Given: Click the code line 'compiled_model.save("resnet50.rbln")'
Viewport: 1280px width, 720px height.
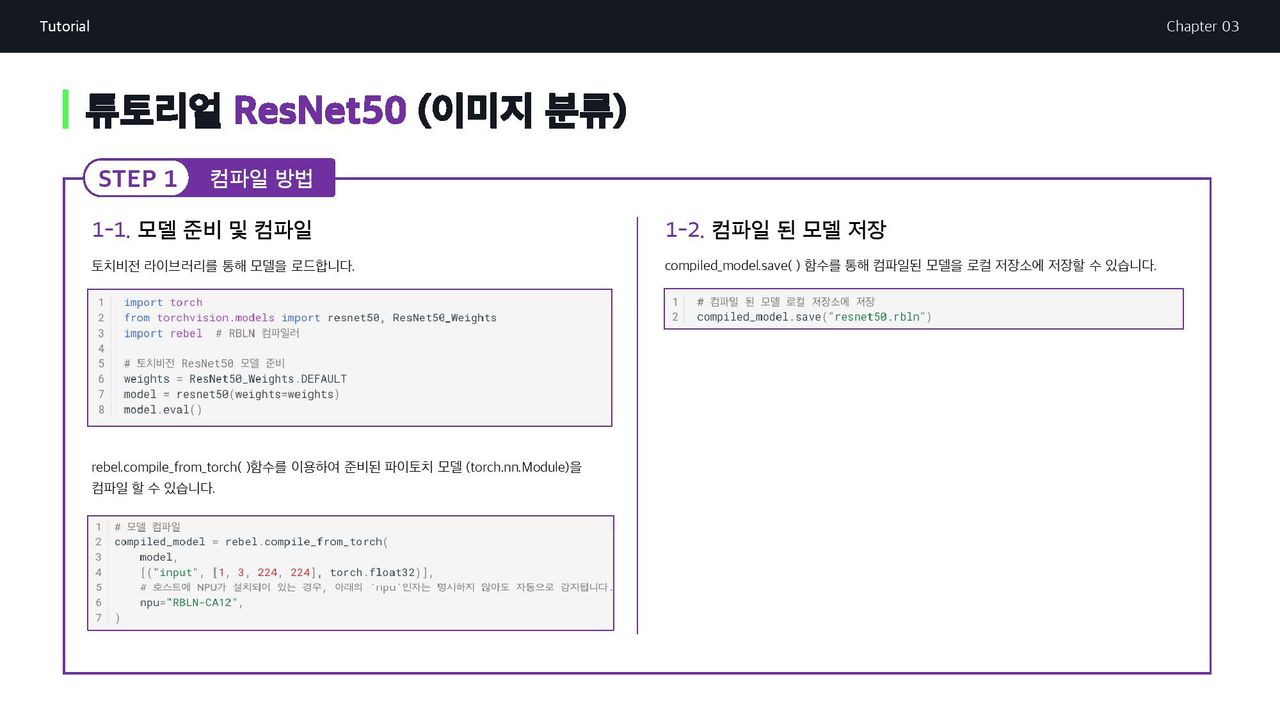Looking at the screenshot, I should (x=814, y=317).
